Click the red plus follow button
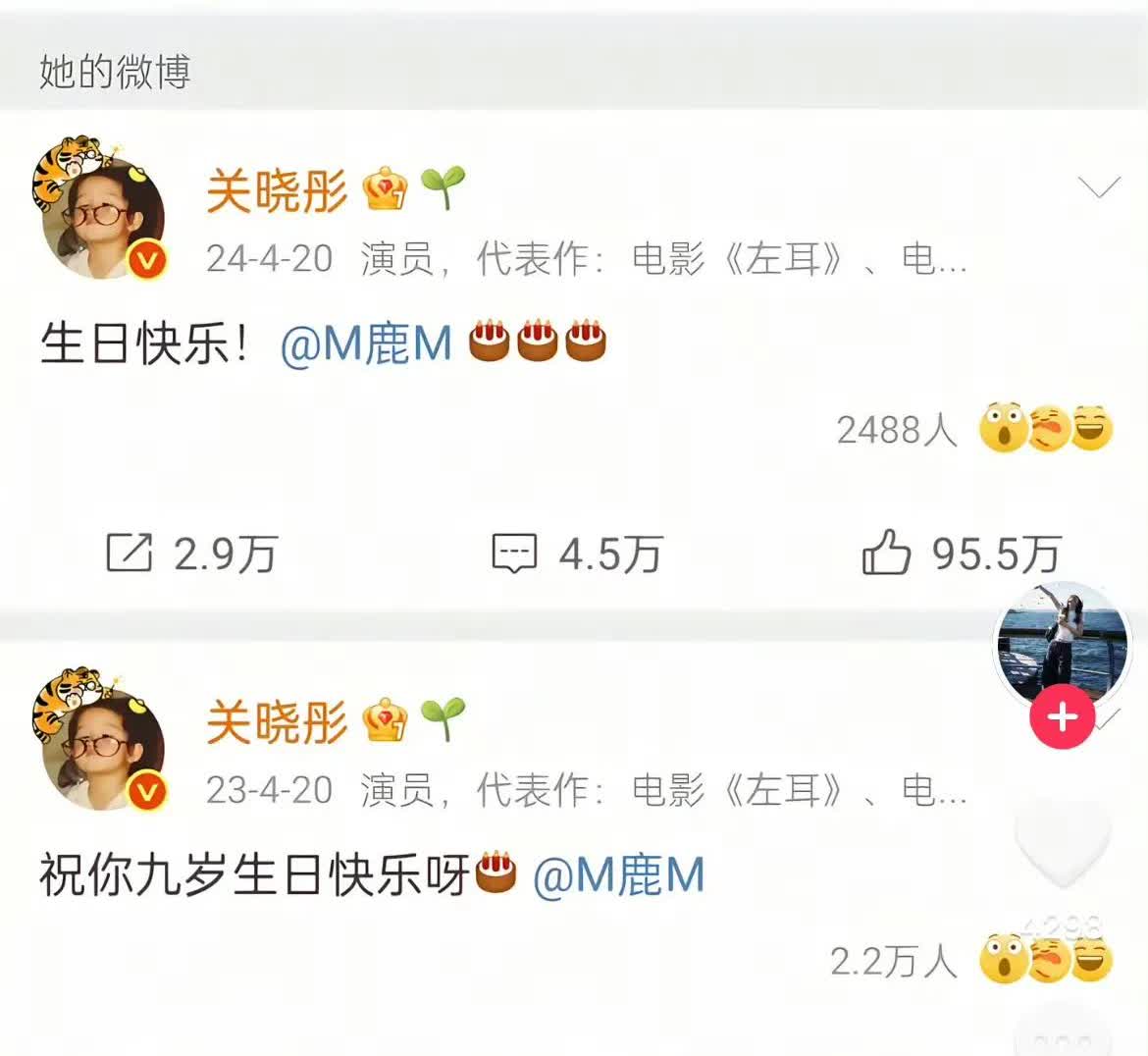This screenshot has height=1056, width=1148. pyautogui.click(x=1063, y=717)
